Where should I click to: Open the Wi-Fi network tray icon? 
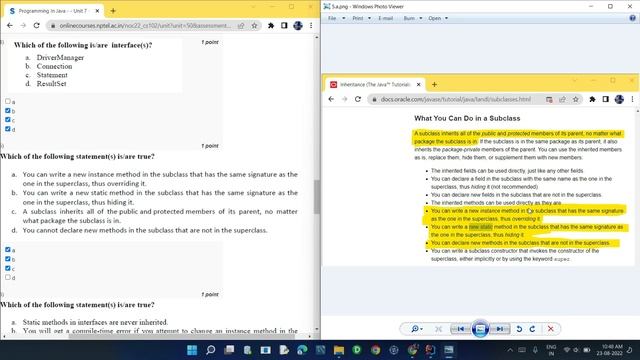pos(567,350)
